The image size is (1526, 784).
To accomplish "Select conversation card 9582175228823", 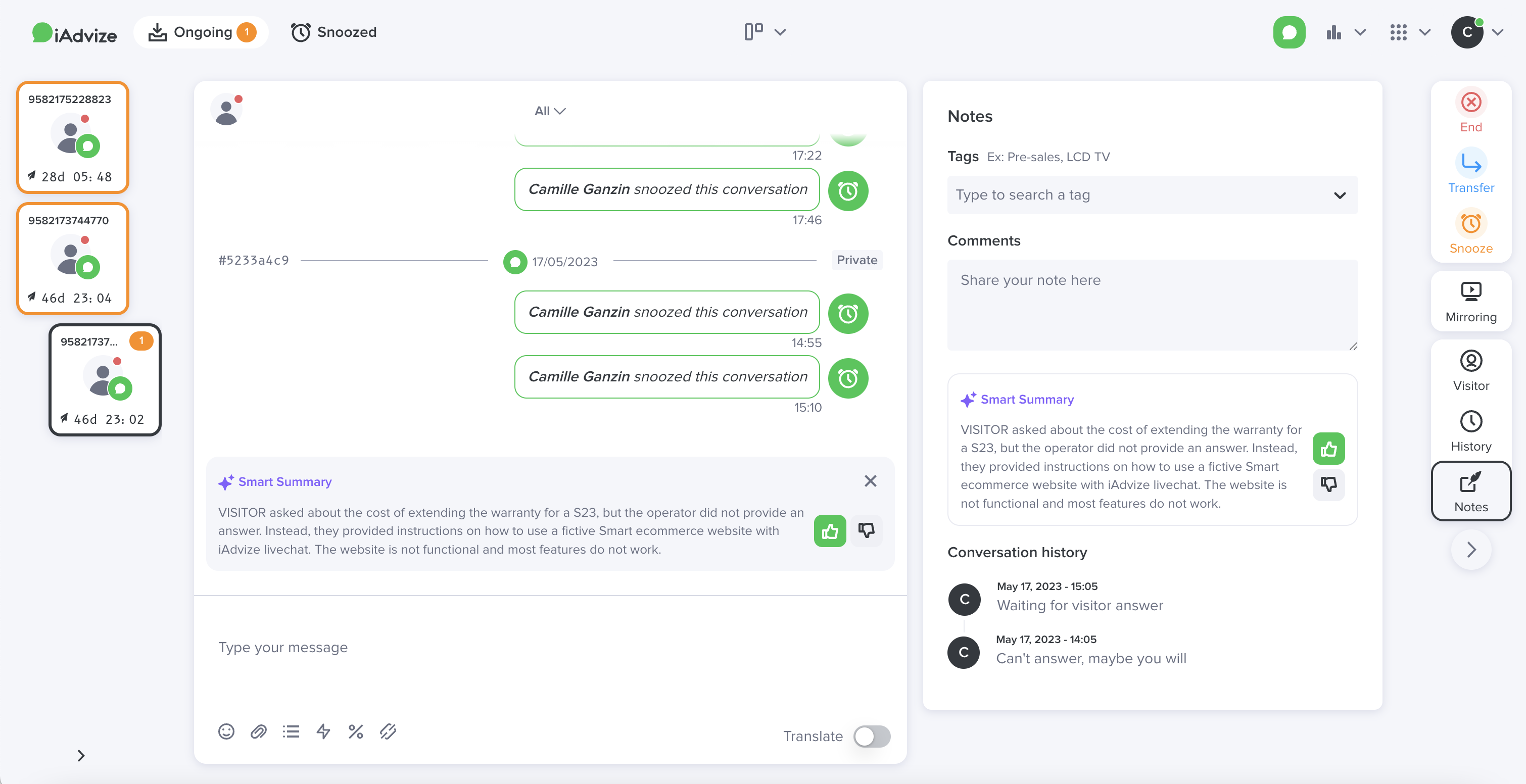I will pos(73,137).
